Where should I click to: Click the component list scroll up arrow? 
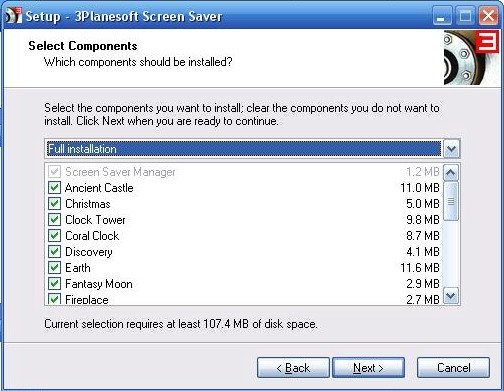click(x=451, y=172)
